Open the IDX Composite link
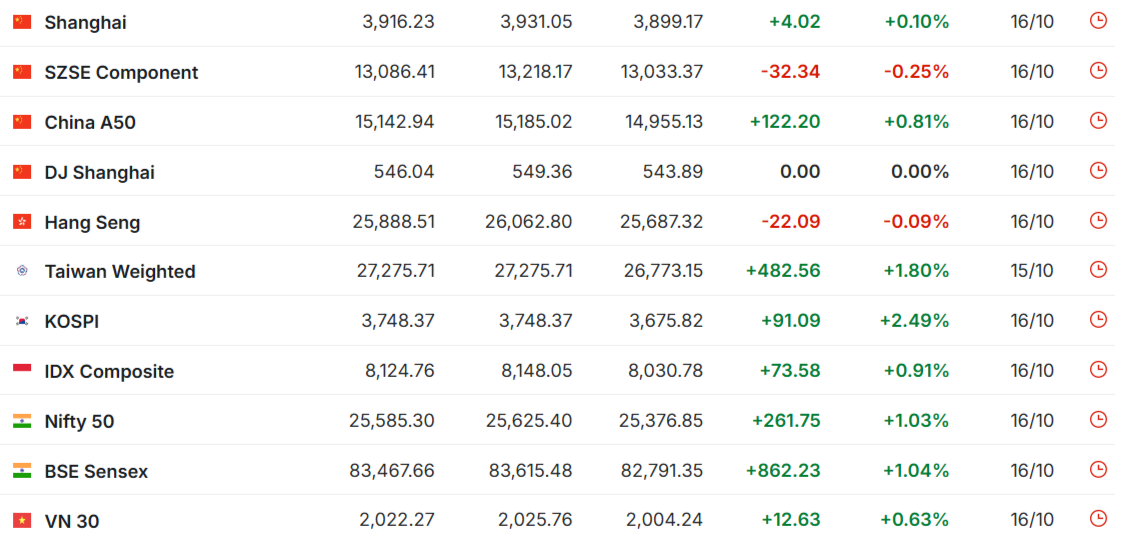The height and width of the screenshot is (539, 1121). click(x=109, y=371)
